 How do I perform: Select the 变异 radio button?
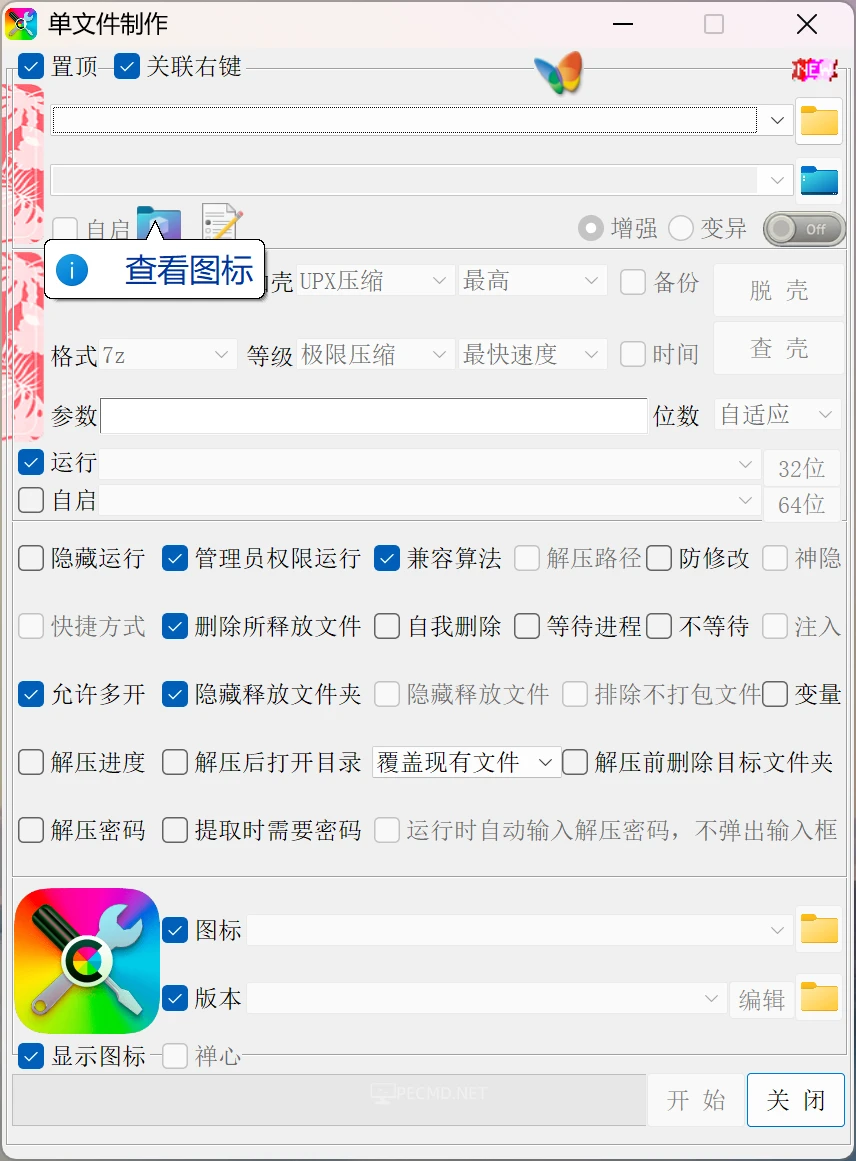pos(682,229)
